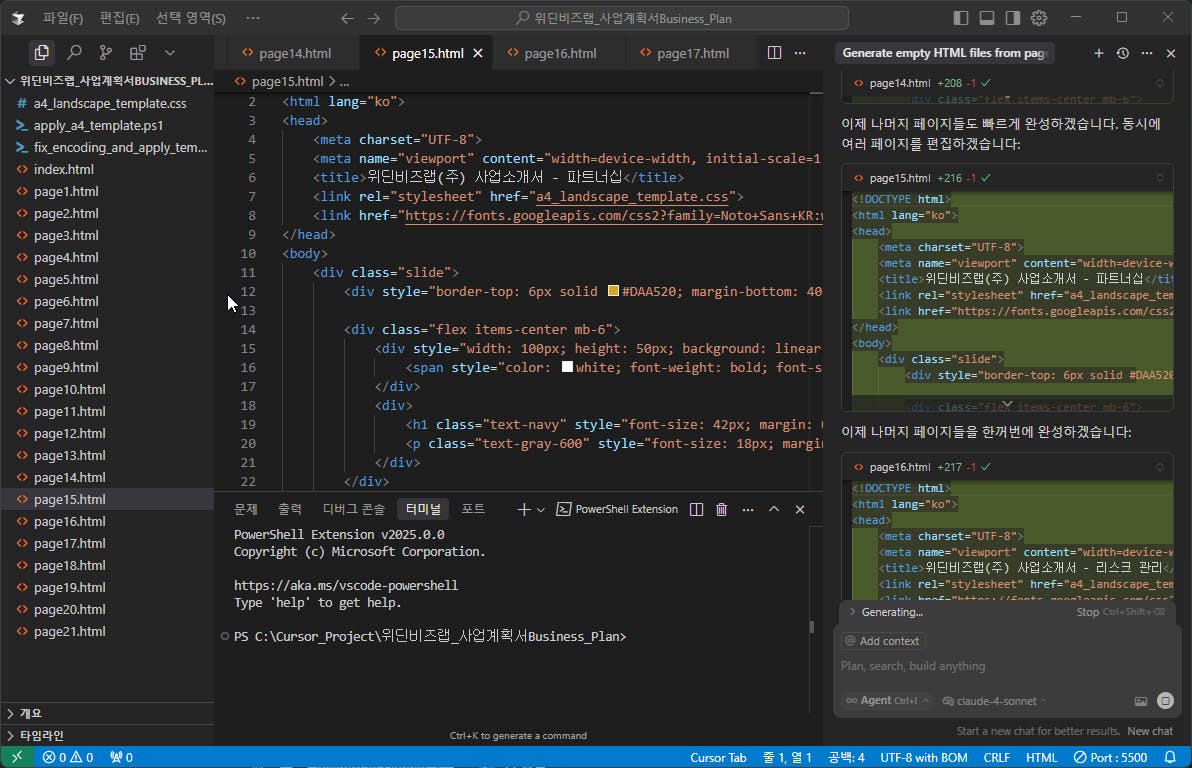Click the round stop button in chat input

[x=1165, y=700]
